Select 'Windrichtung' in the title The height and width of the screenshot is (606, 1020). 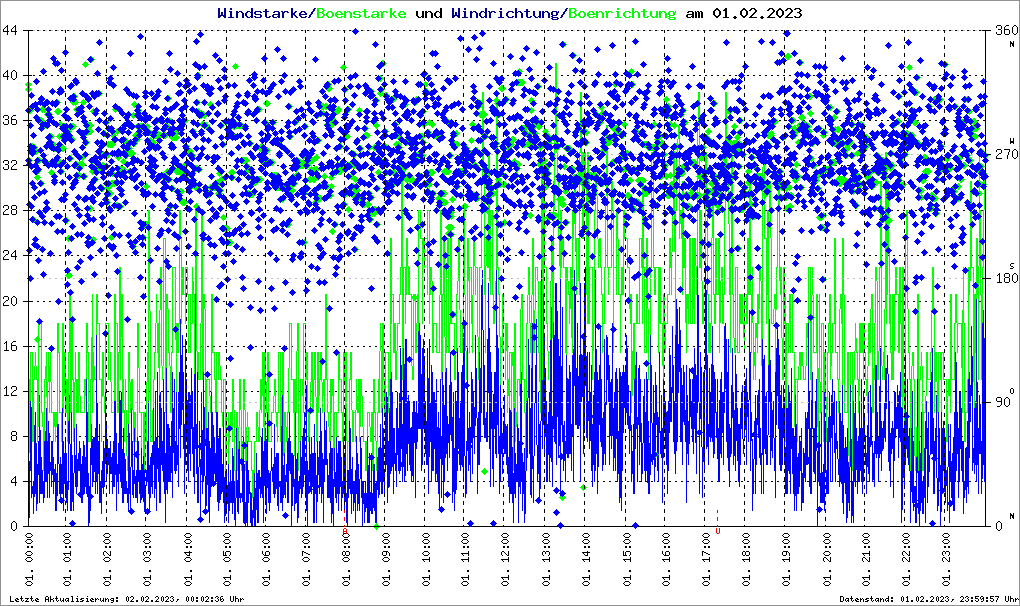(506, 13)
